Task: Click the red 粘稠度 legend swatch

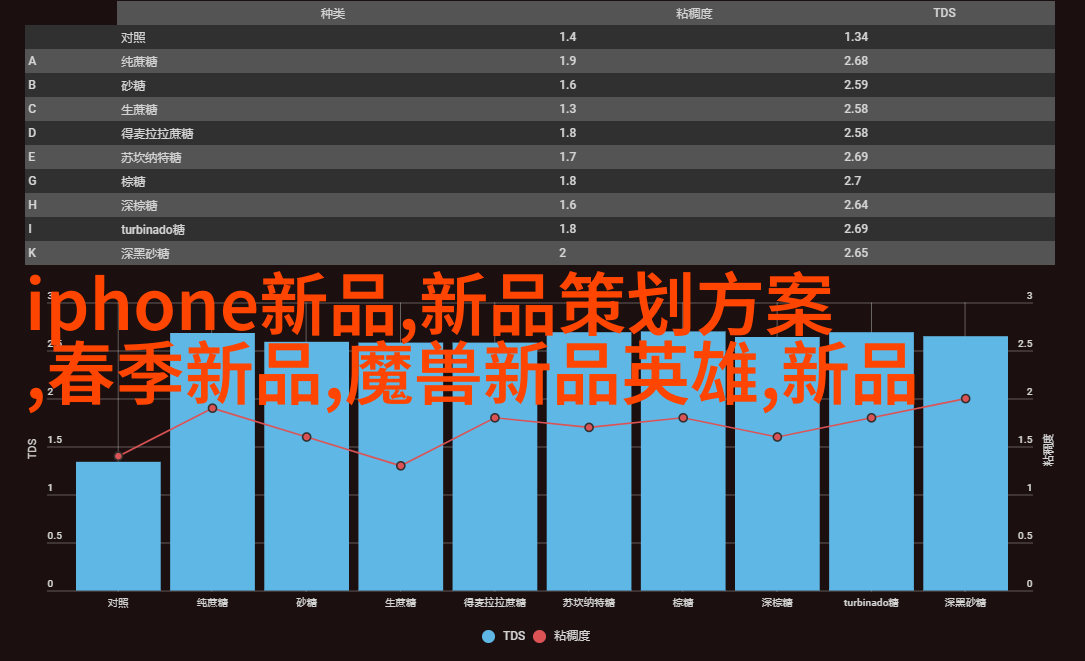Action: 540,636
